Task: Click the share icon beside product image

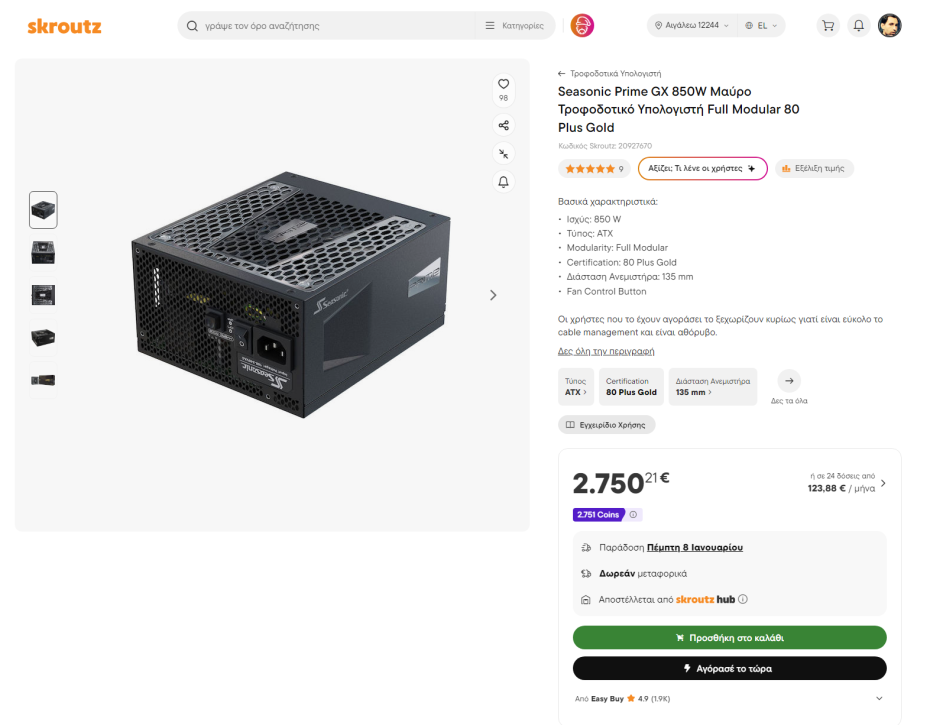Action: pyautogui.click(x=504, y=125)
